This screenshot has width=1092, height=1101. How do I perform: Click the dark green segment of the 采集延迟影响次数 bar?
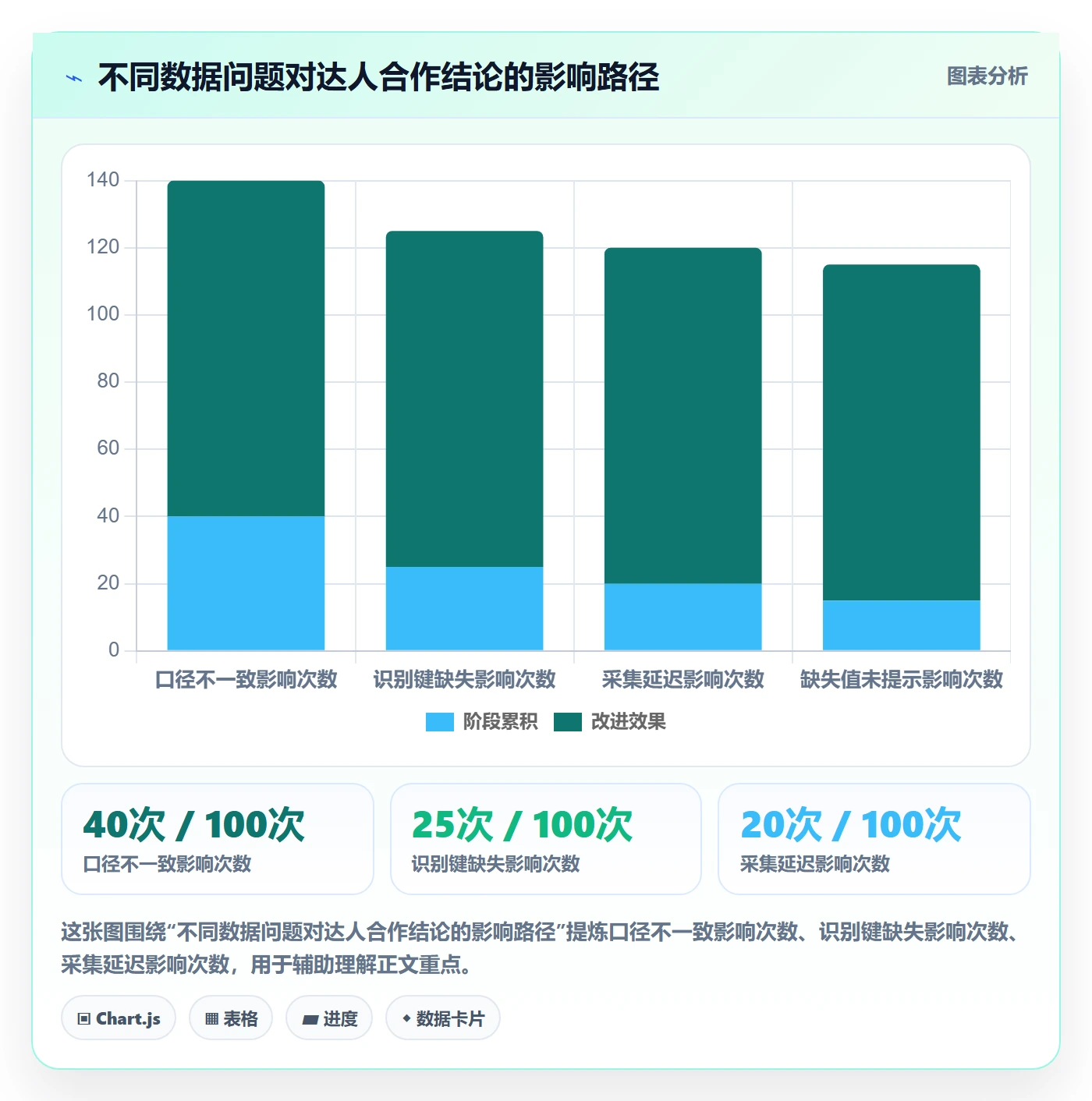pyautogui.click(x=682, y=416)
